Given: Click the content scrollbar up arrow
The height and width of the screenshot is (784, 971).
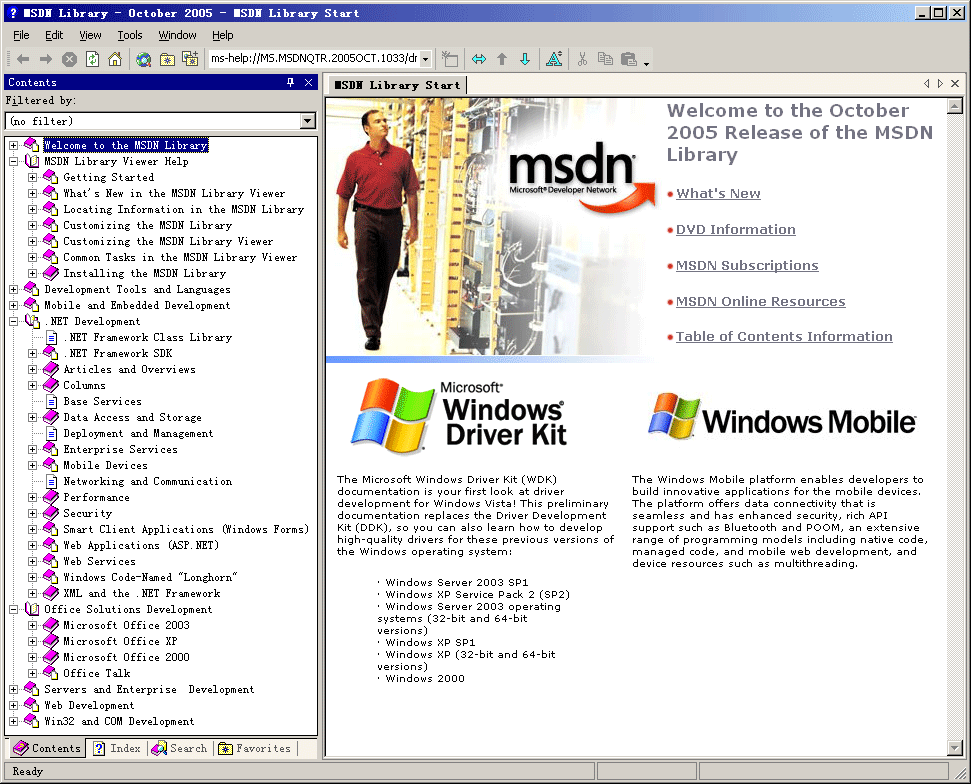Looking at the screenshot, I should pyautogui.click(x=954, y=107).
